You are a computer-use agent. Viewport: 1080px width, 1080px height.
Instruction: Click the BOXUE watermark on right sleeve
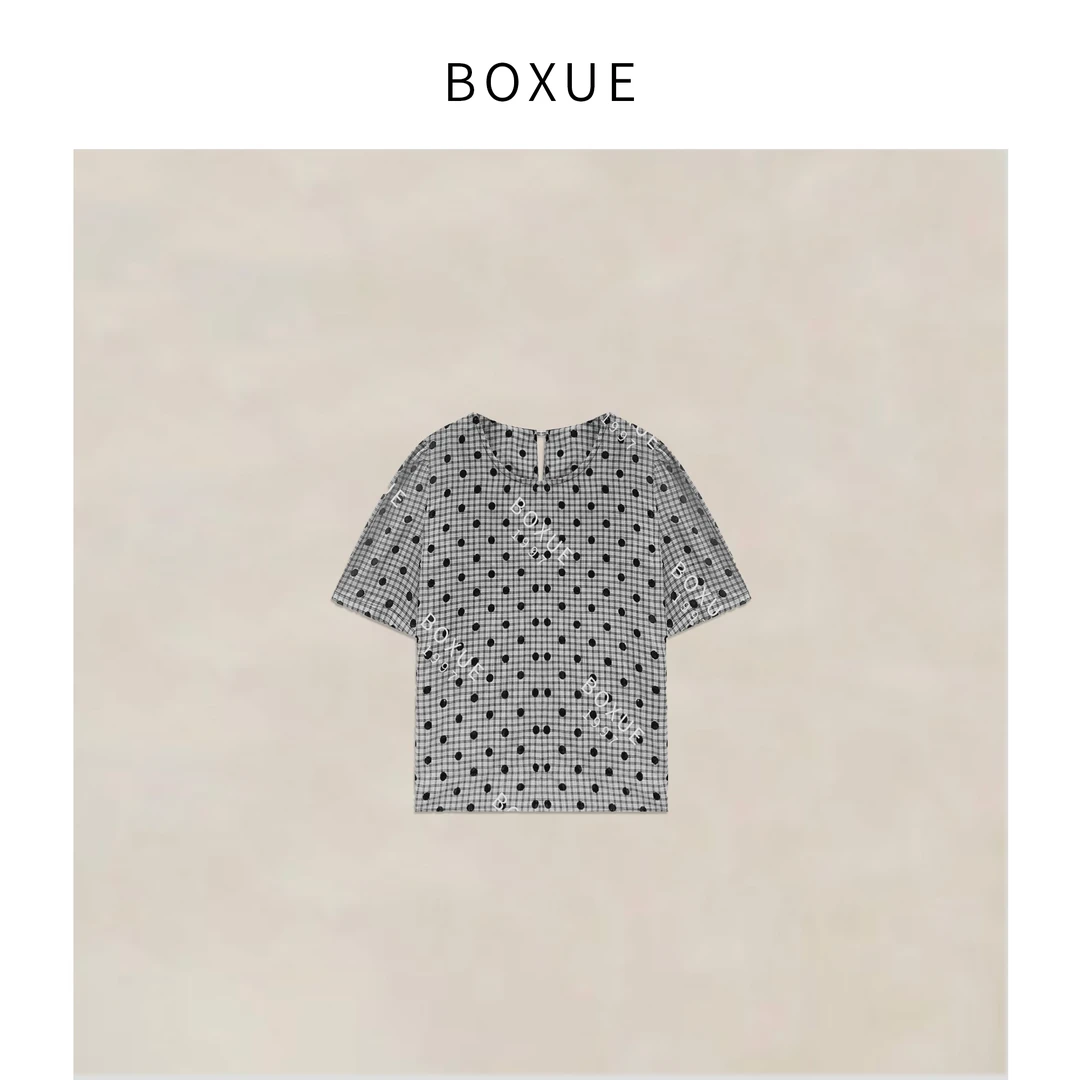(x=696, y=587)
